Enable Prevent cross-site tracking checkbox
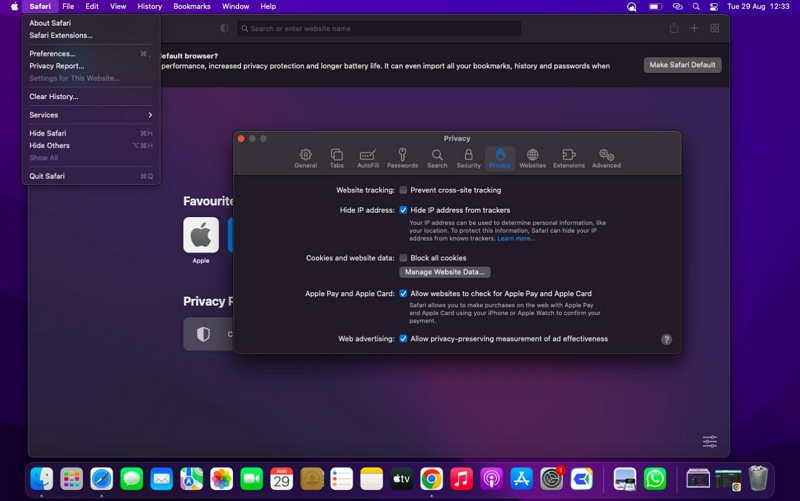Image resolution: width=800 pixels, height=501 pixels. (x=403, y=190)
